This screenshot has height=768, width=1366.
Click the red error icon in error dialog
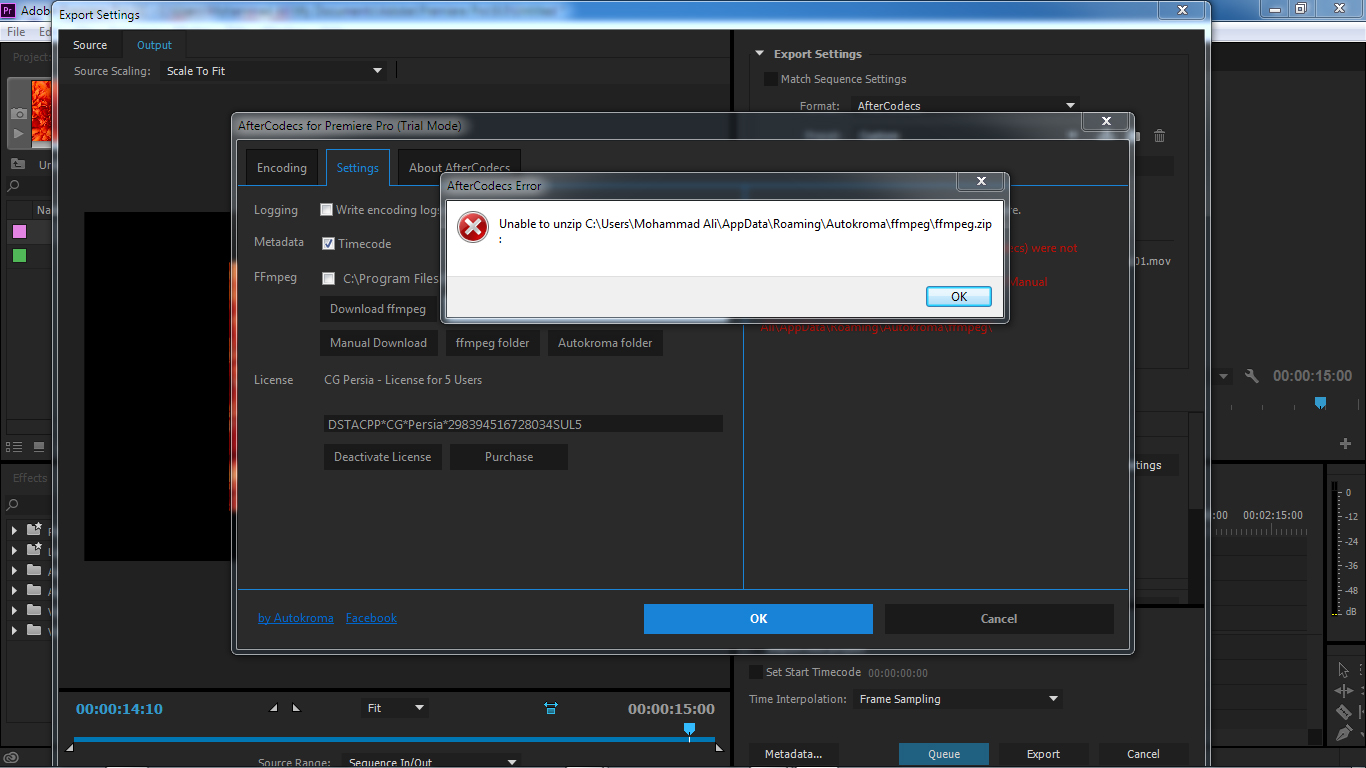coord(472,228)
